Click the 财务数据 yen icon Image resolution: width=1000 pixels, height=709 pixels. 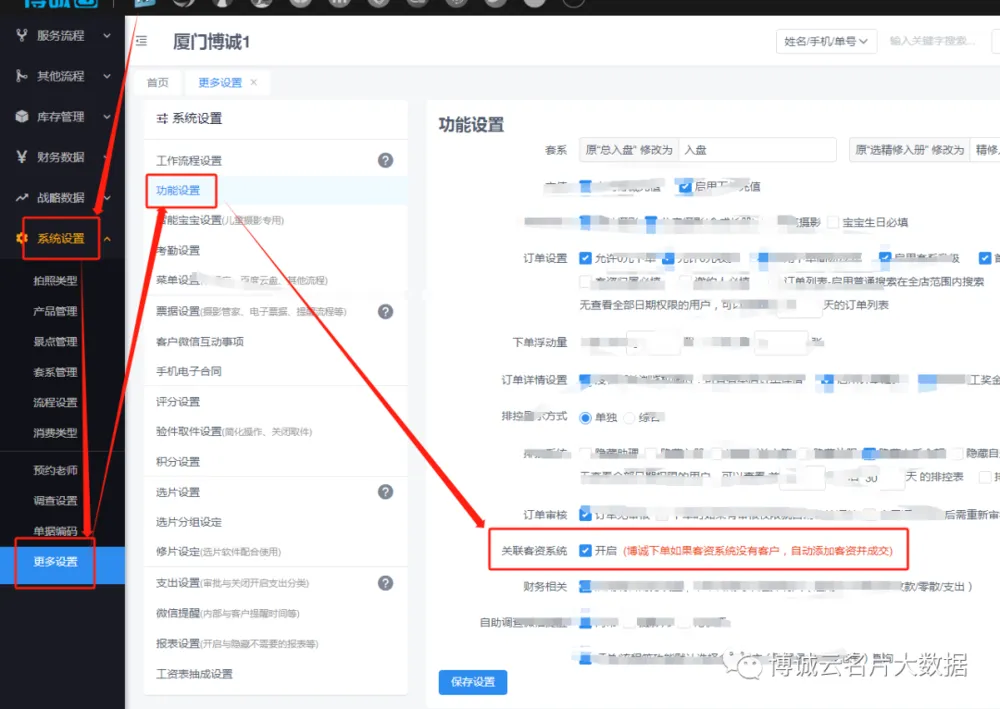(x=21, y=157)
